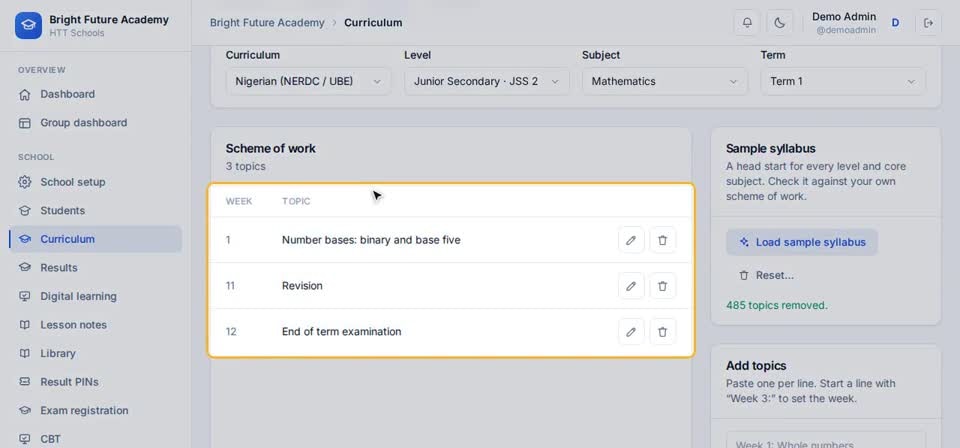Click the Scheme of work heading
This screenshot has width=960, height=448.
(271, 149)
